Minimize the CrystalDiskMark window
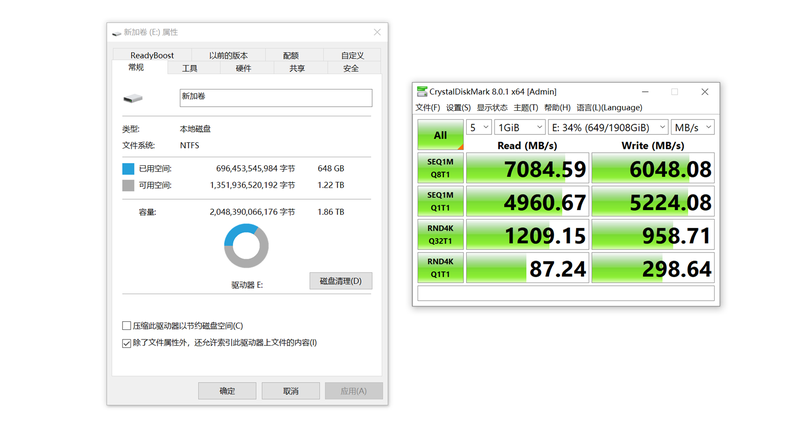 pos(645,92)
